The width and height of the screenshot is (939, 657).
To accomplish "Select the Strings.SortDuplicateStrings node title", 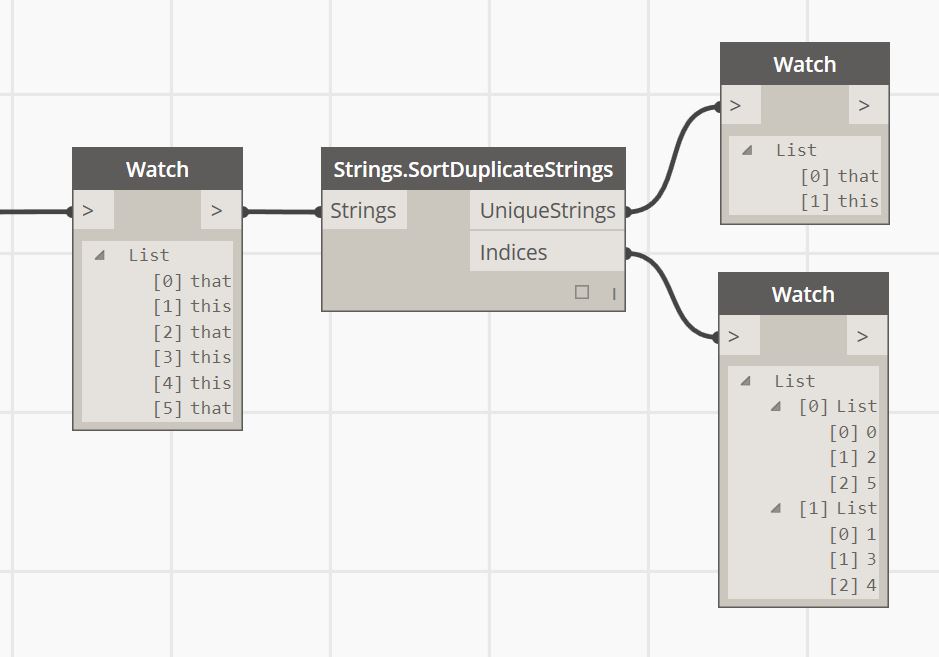I will tap(473, 169).
